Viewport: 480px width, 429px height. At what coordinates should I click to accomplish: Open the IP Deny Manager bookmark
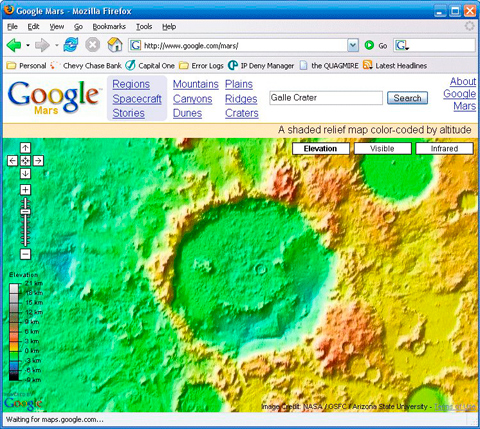(261, 66)
